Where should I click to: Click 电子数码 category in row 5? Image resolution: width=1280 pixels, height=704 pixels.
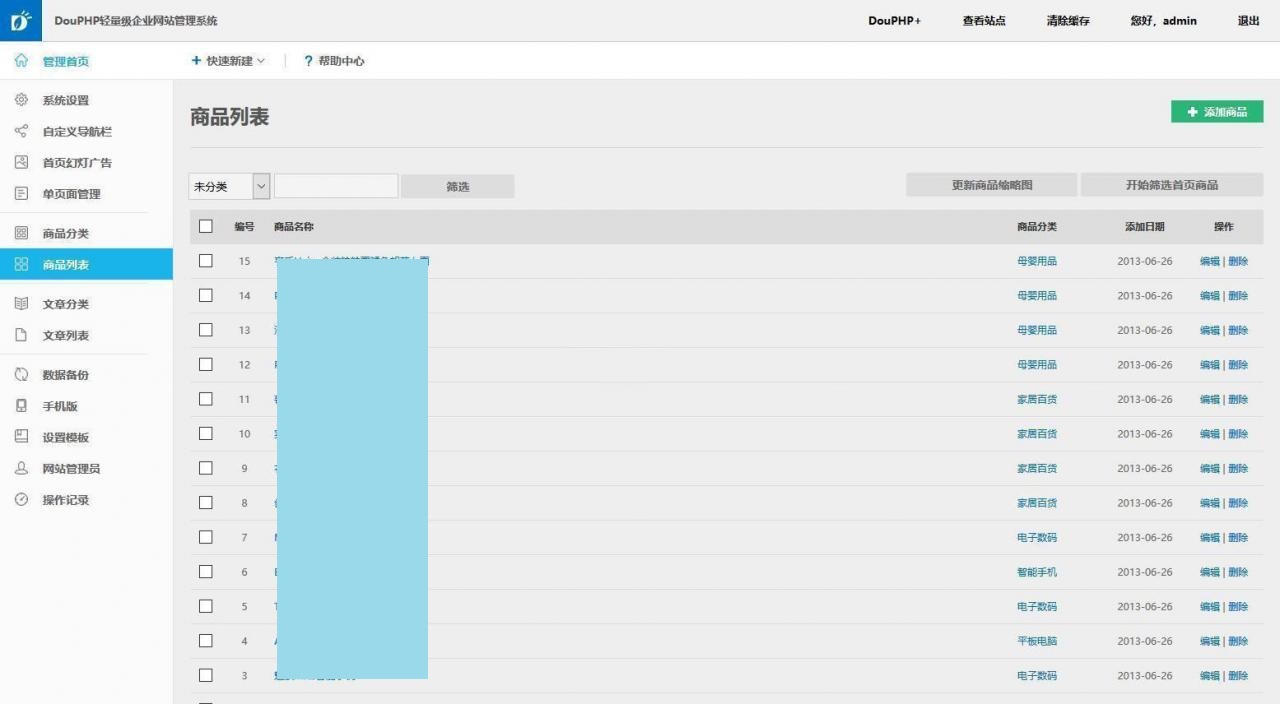[x=1037, y=607]
